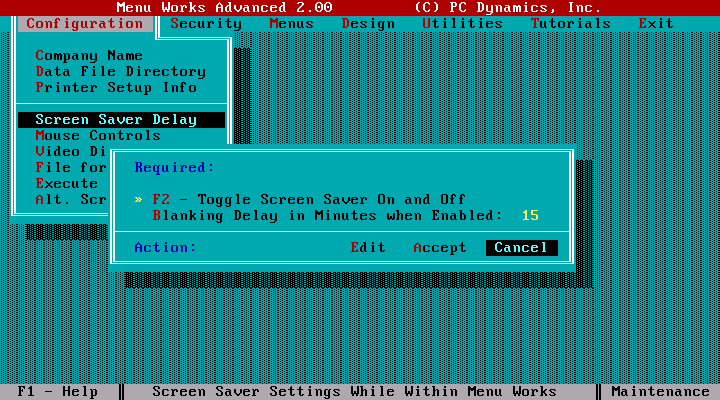Choose Printer Setup Info entry
720x400 pixels.
click(x=116, y=88)
